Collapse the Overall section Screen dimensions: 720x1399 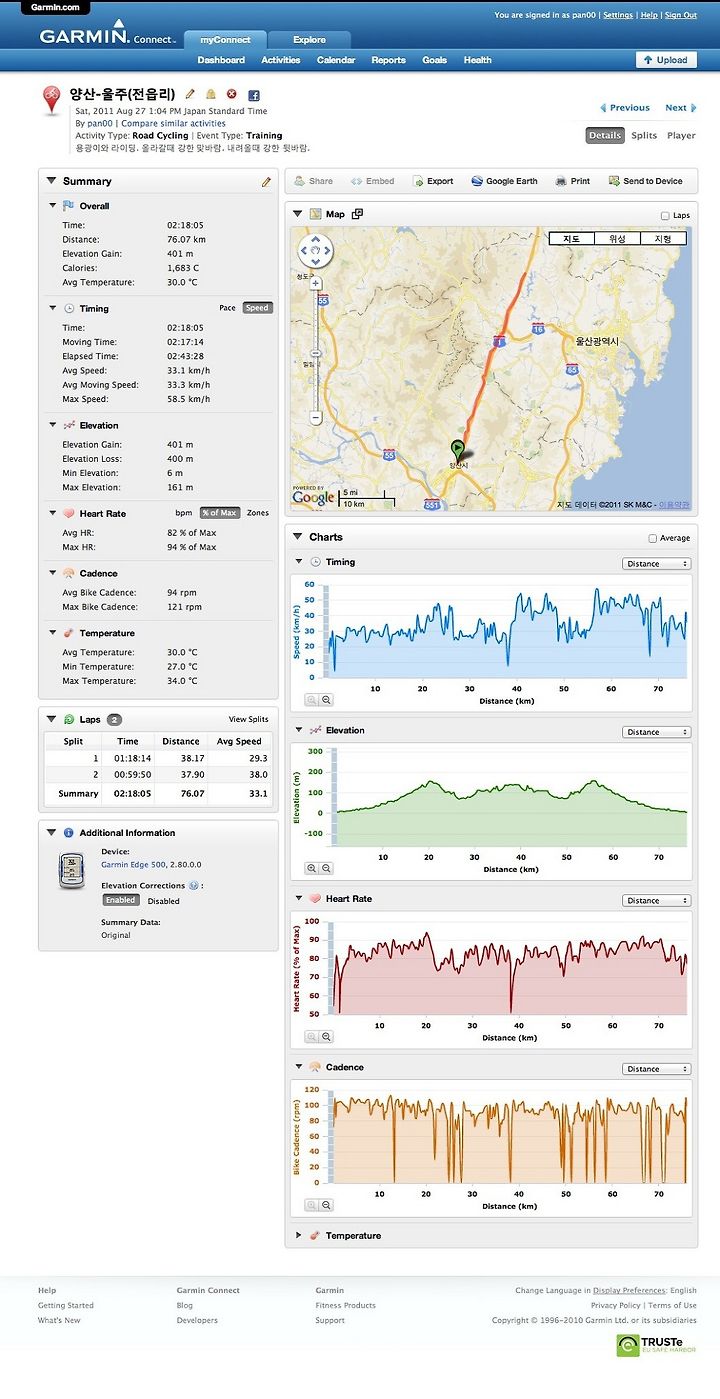pyautogui.click(x=53, y=206)
